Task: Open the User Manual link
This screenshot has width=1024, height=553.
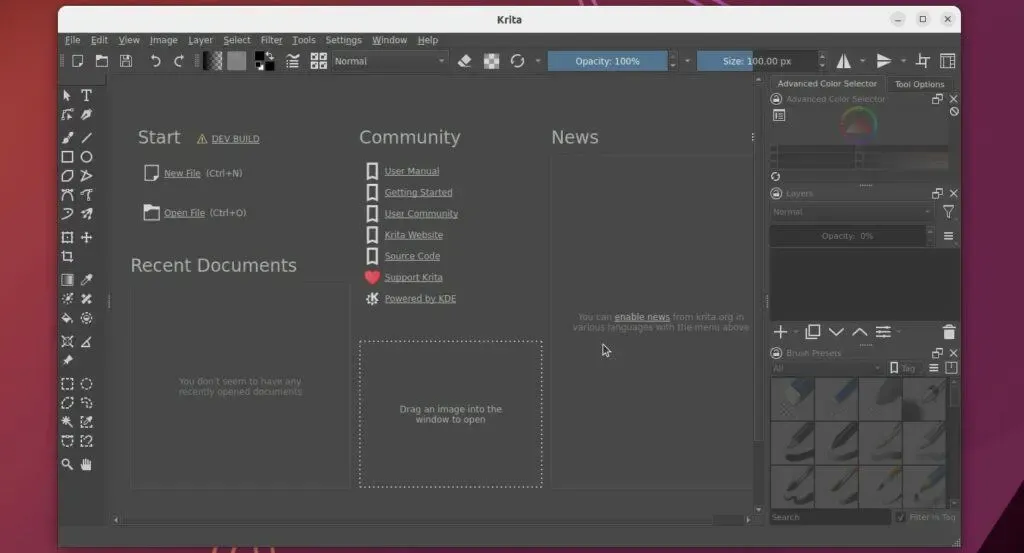Action: 411,171
